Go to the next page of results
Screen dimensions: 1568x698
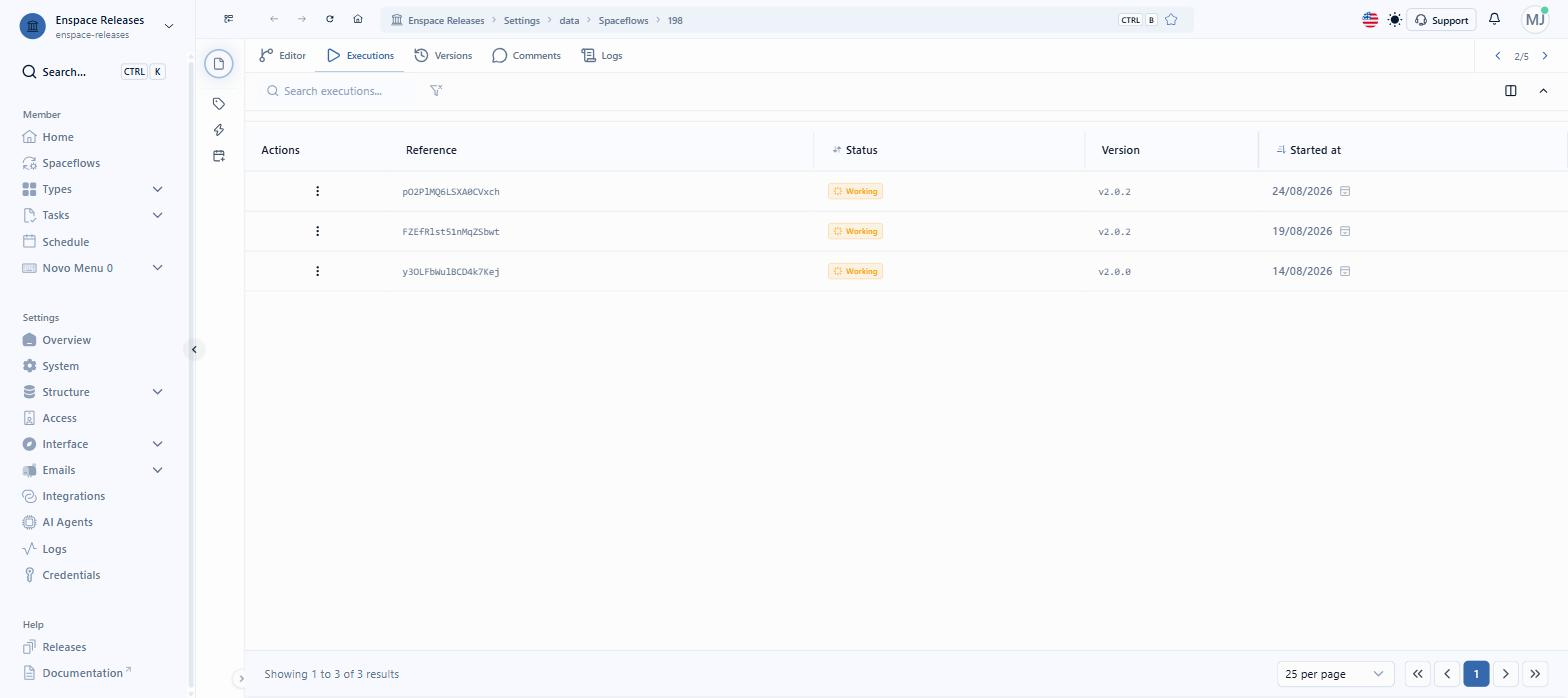coord(1505,674)
